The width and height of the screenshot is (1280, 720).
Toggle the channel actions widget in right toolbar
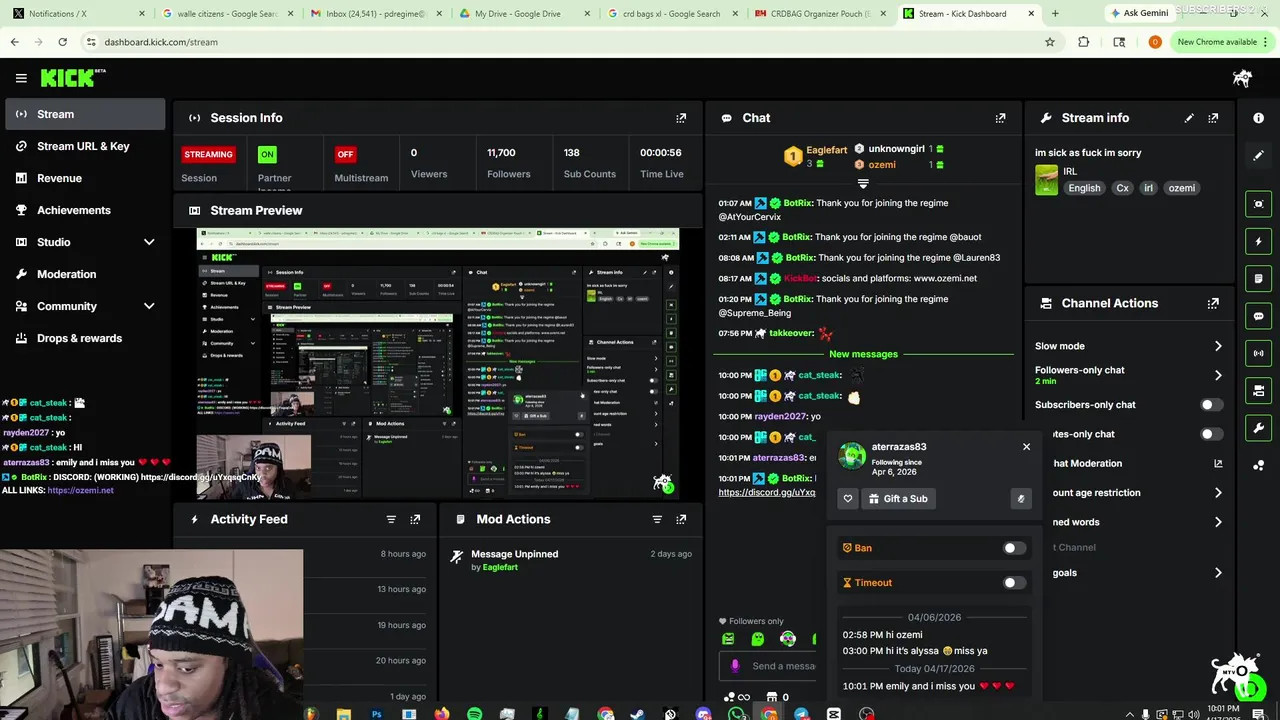point(1258,391)
